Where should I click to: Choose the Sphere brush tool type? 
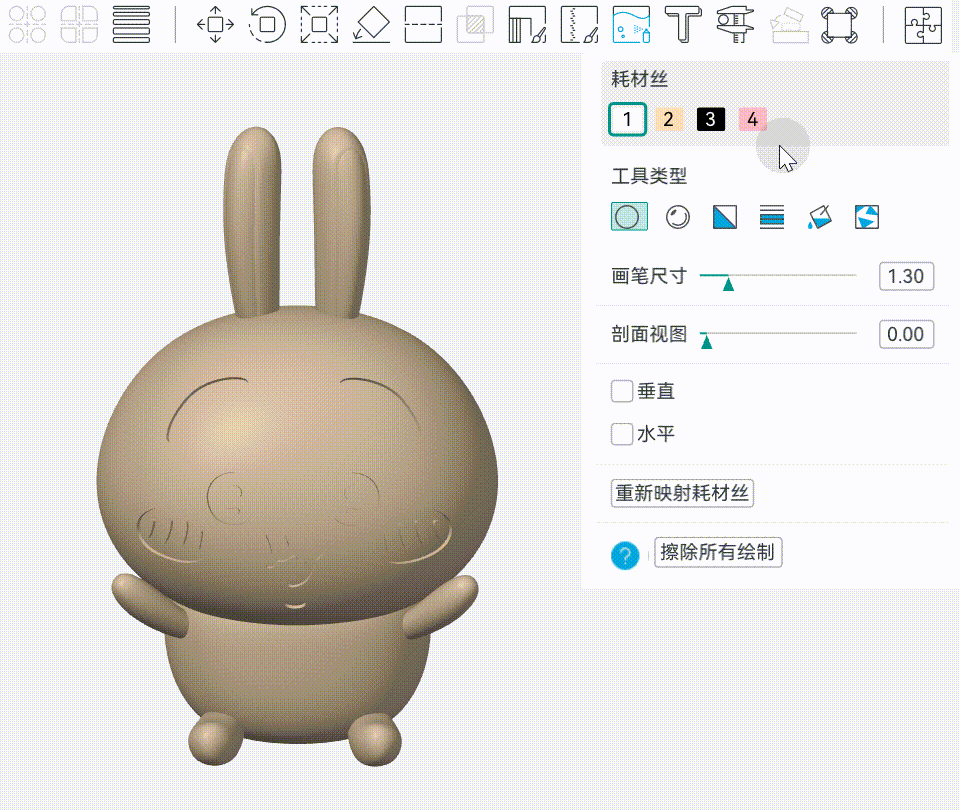[677, 217]
